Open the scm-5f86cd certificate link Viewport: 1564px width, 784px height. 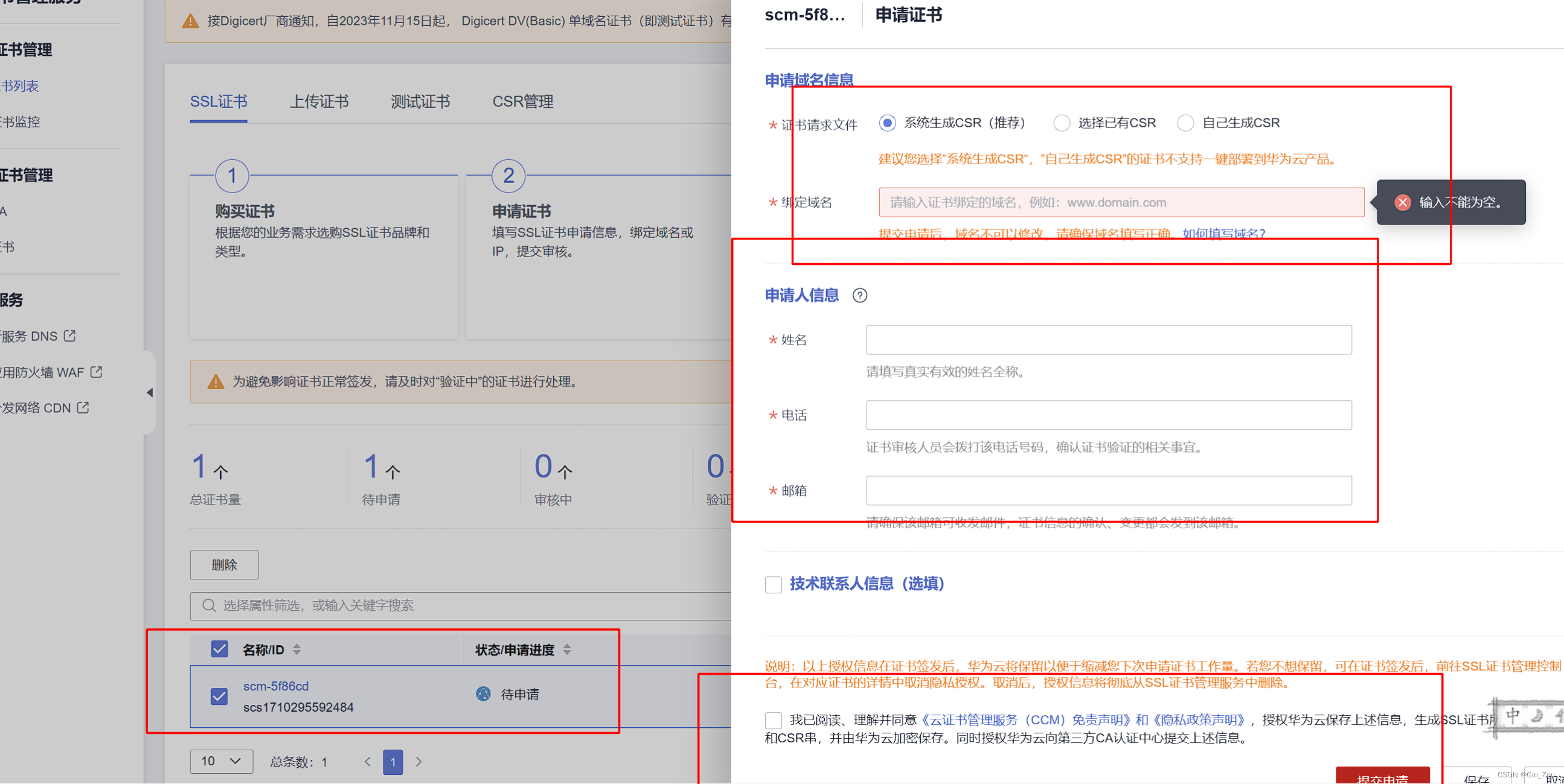point(275,686)
